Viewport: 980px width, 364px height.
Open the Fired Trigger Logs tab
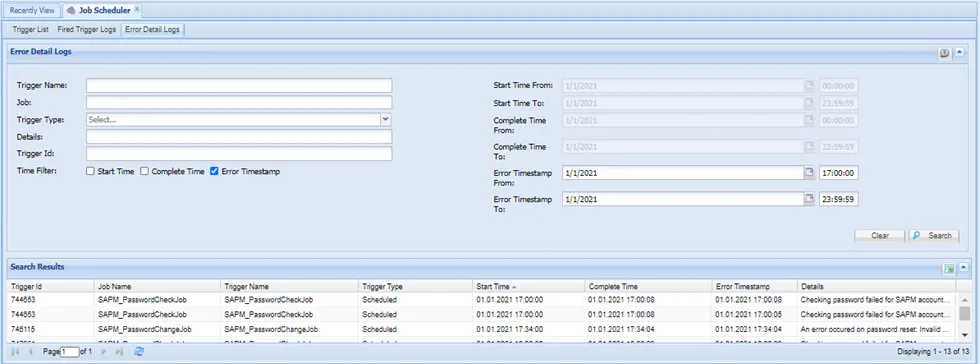(86, 29)
